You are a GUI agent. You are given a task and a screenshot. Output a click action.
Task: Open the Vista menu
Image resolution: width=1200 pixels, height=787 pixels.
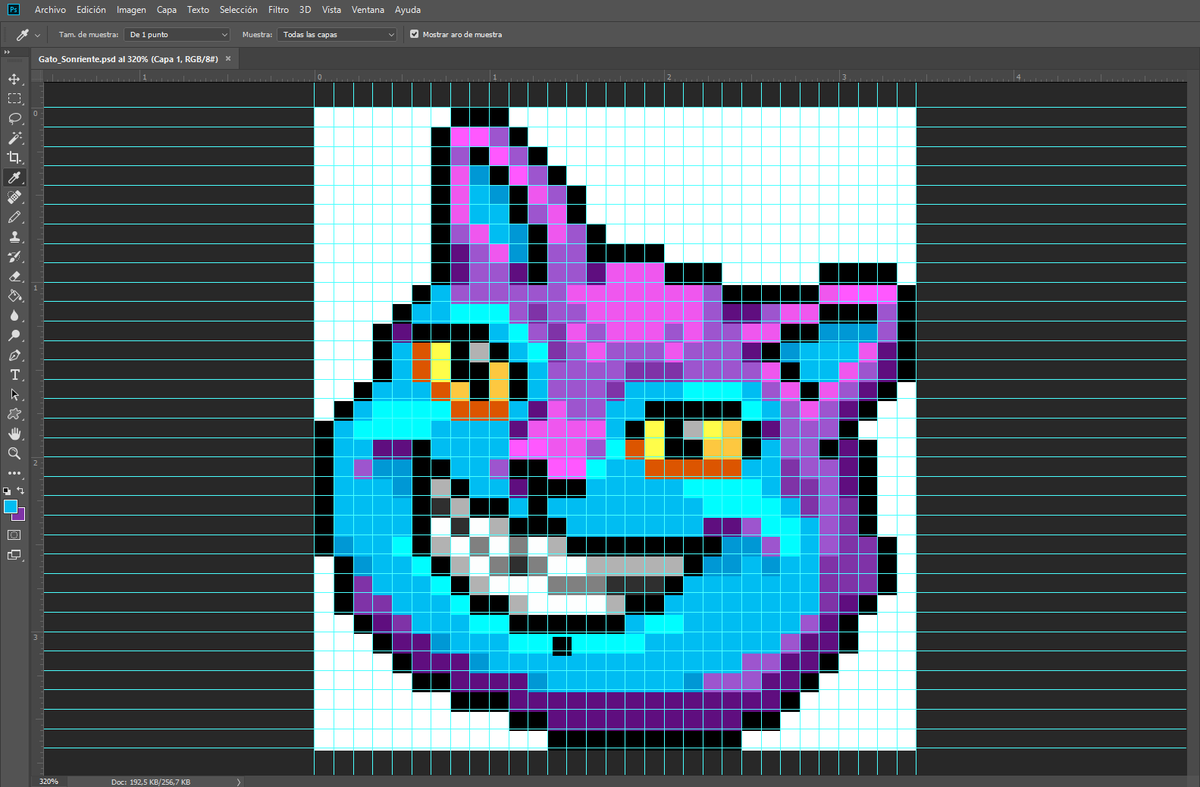pyautogui.click(x=332, y=9)
